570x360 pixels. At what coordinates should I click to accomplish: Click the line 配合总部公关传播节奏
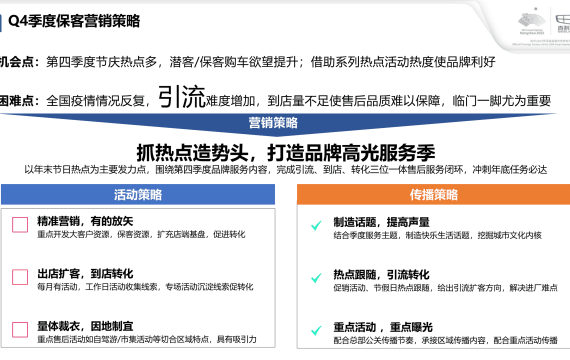coord(446,340)
